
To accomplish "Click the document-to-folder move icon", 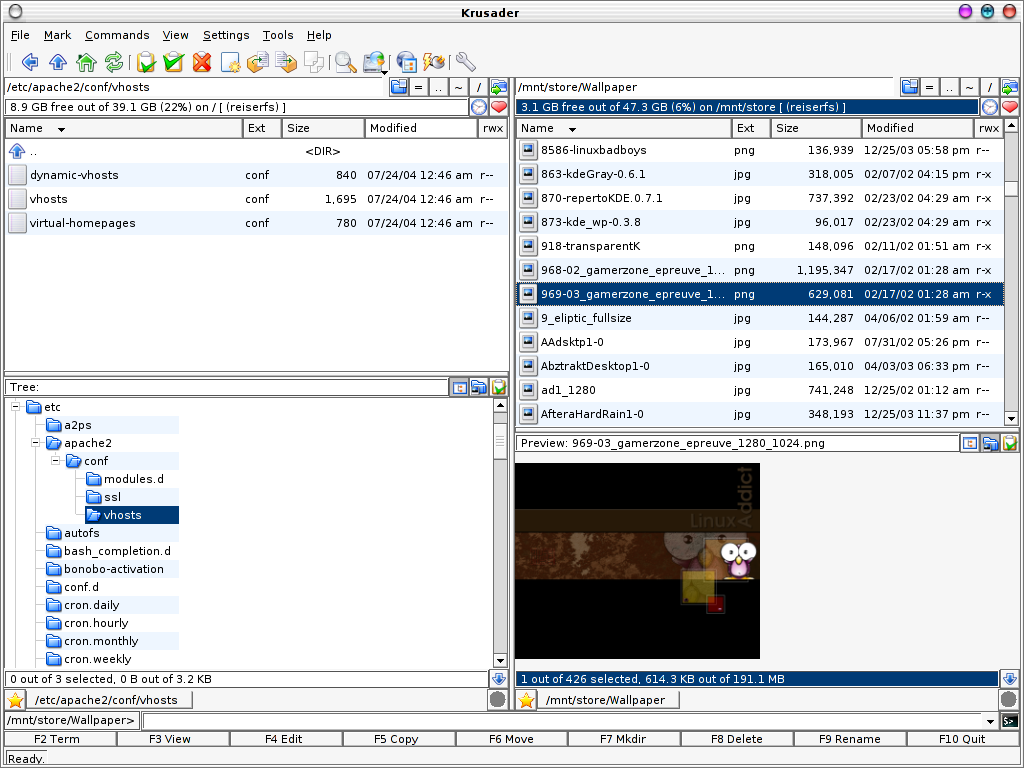I will point(286,62).
